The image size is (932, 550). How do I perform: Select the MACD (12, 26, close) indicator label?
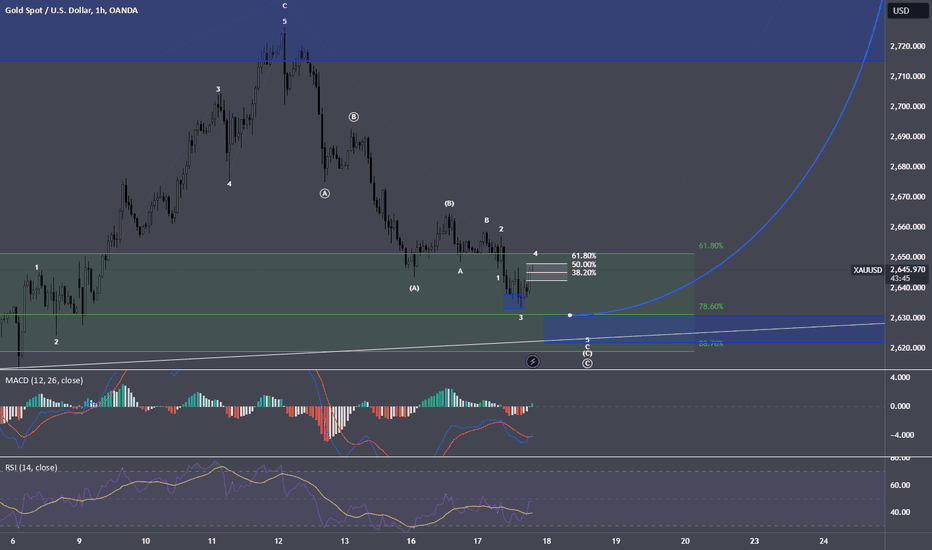click(44, 380)
